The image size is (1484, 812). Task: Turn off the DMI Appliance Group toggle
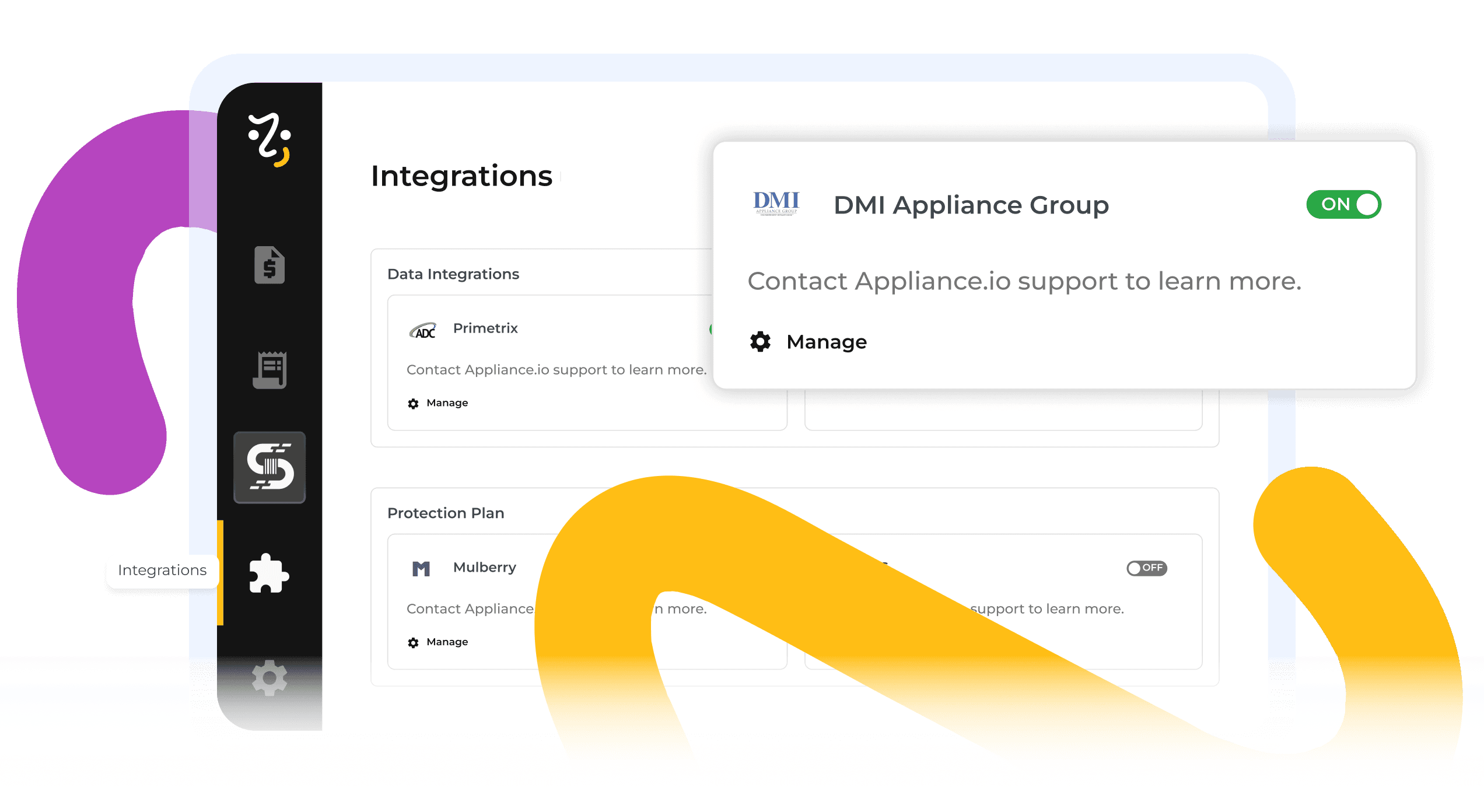[x=1343, y=205]
